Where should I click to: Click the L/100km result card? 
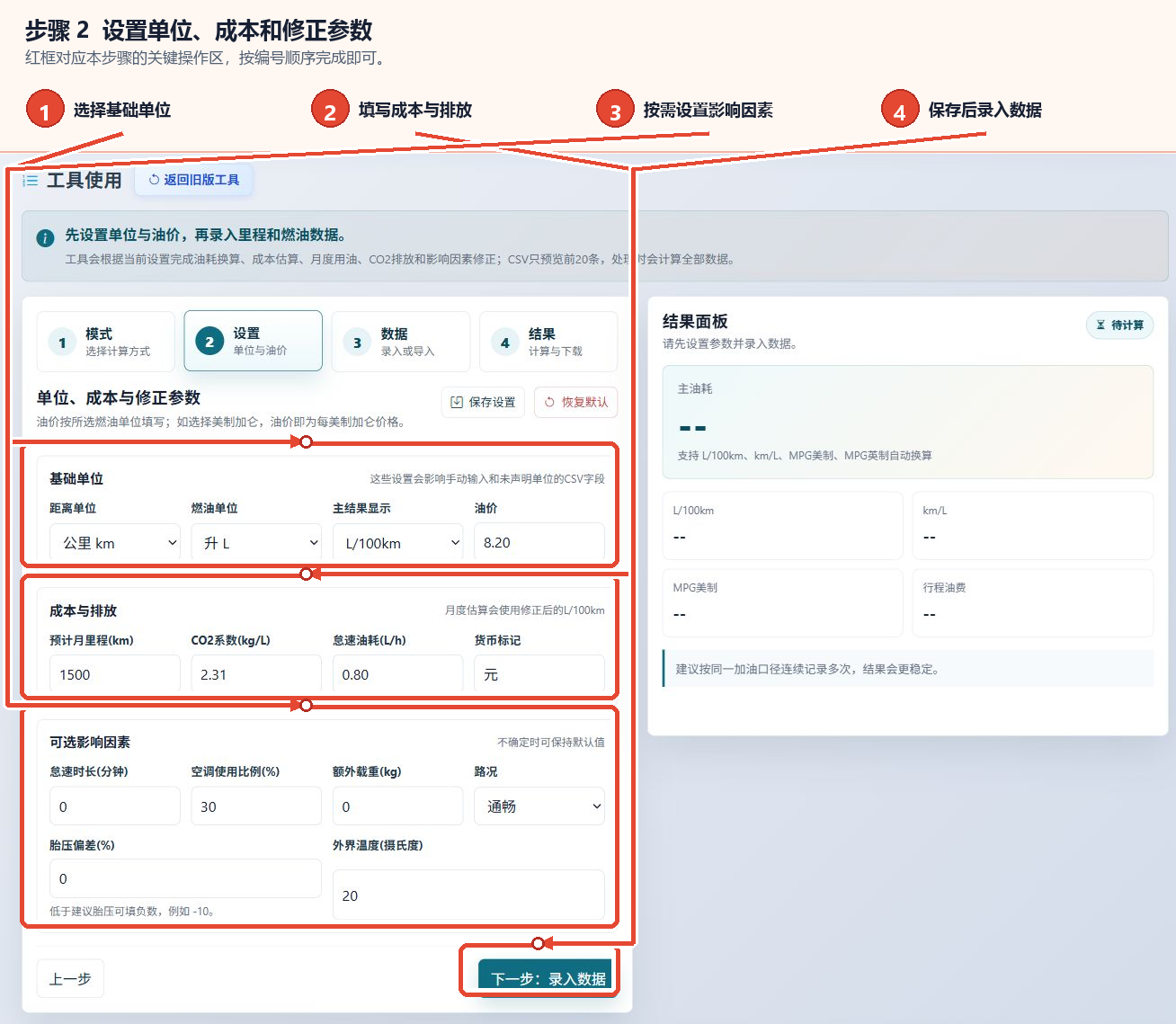coord(783,526)
